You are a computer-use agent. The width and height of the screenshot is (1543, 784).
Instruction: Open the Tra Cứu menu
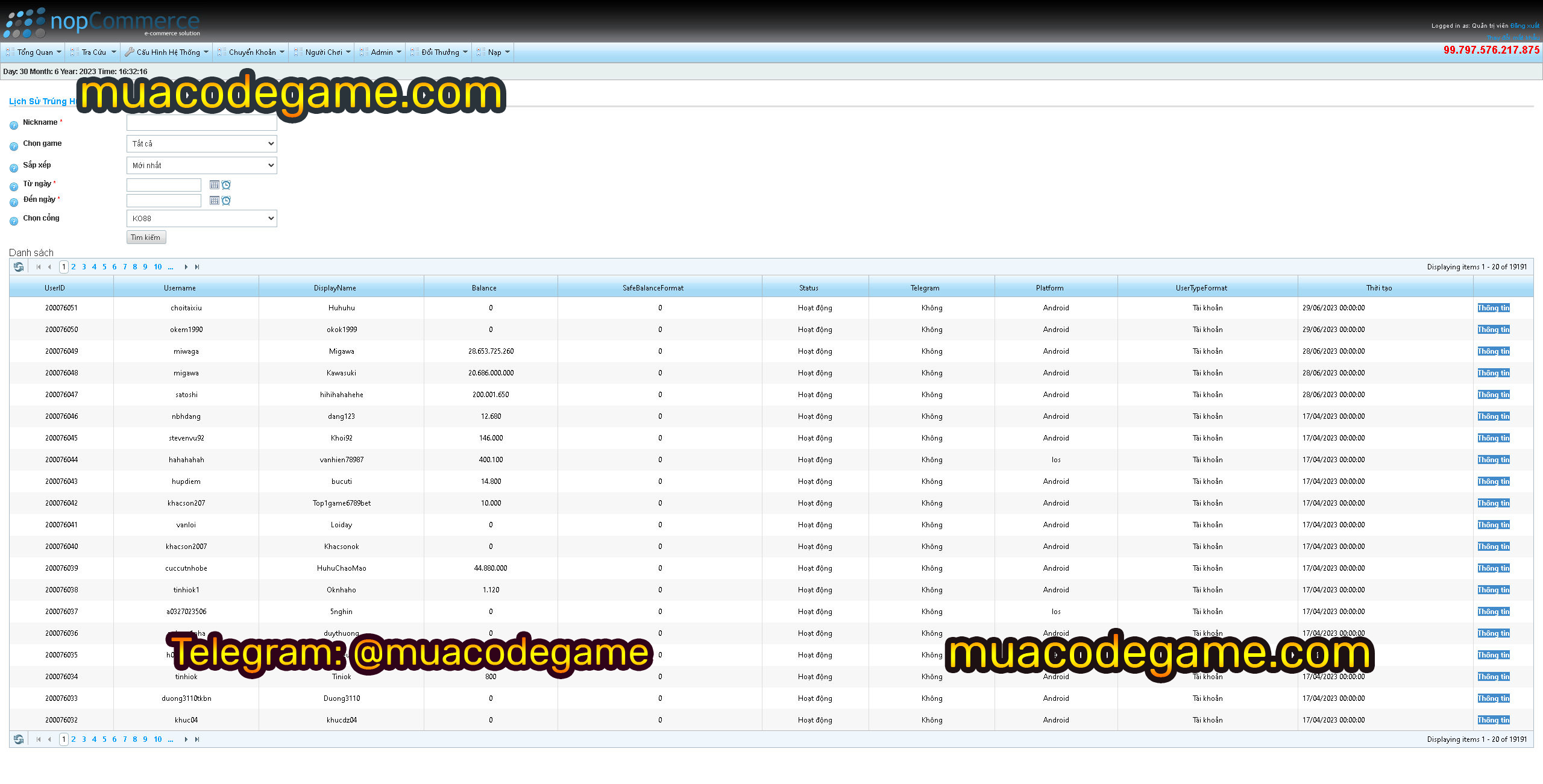[x=93, y=52]
